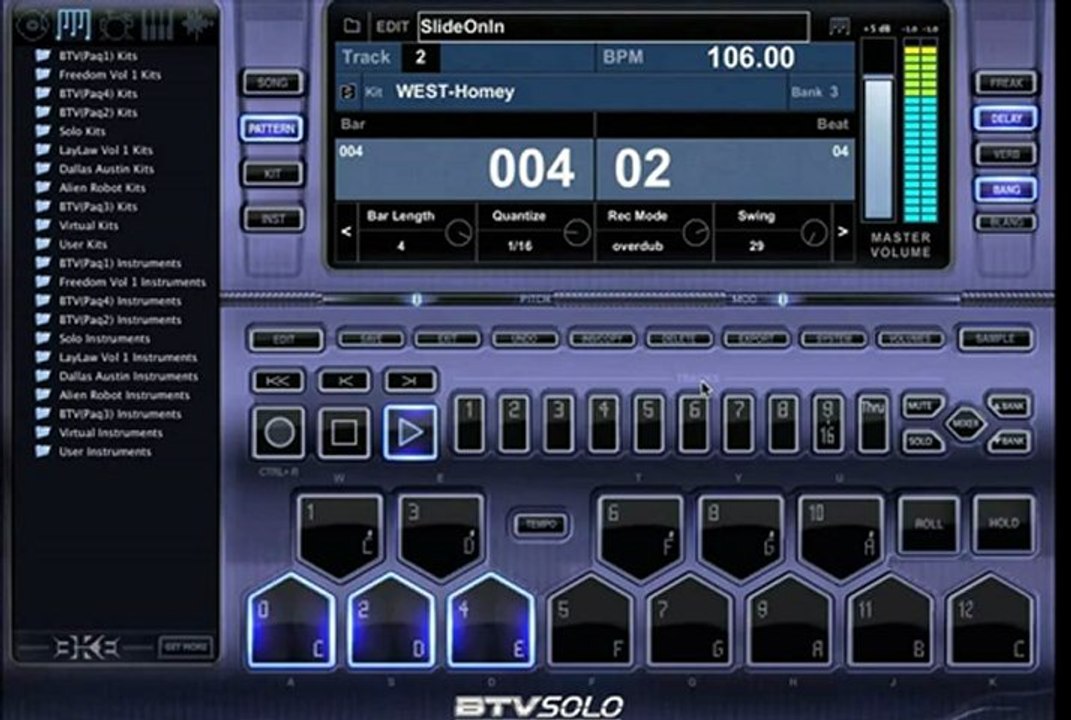Trigger pad 9 A
The image size is (1071, 720).
pos(790,621)
